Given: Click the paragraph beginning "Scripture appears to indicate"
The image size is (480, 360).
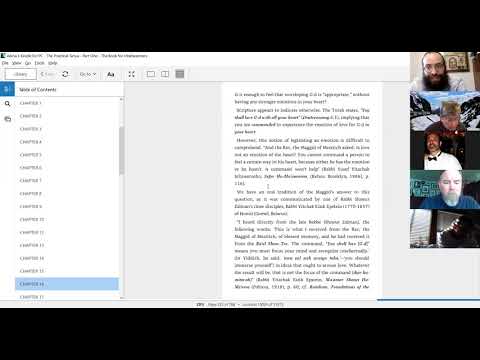Looking at the screenshot, I should 302,121.
